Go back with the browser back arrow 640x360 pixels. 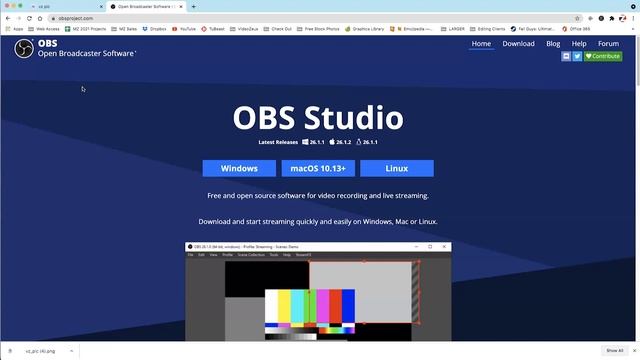[x=8, y=18]
